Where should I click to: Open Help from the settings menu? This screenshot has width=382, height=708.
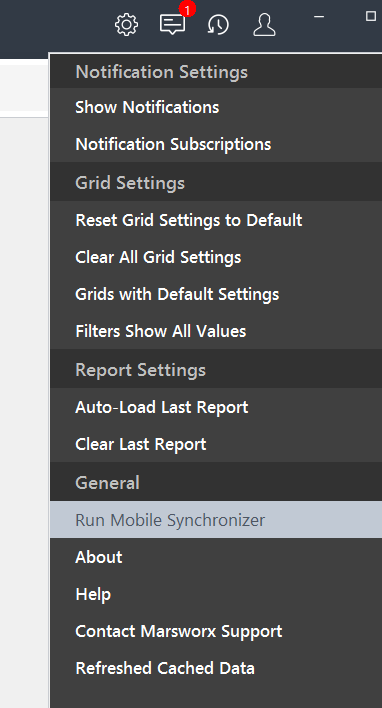216,594
